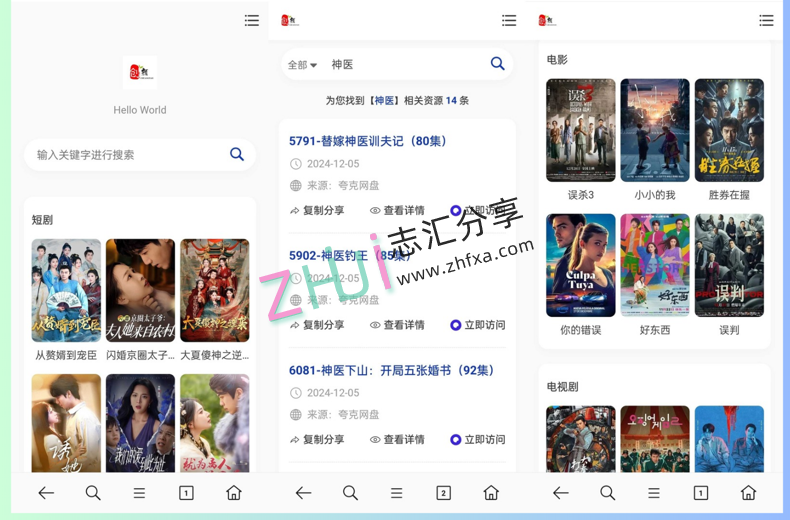Click 查看详情 under 6081 result
Screen dimensions: 790x520
(x=397, y=439)
